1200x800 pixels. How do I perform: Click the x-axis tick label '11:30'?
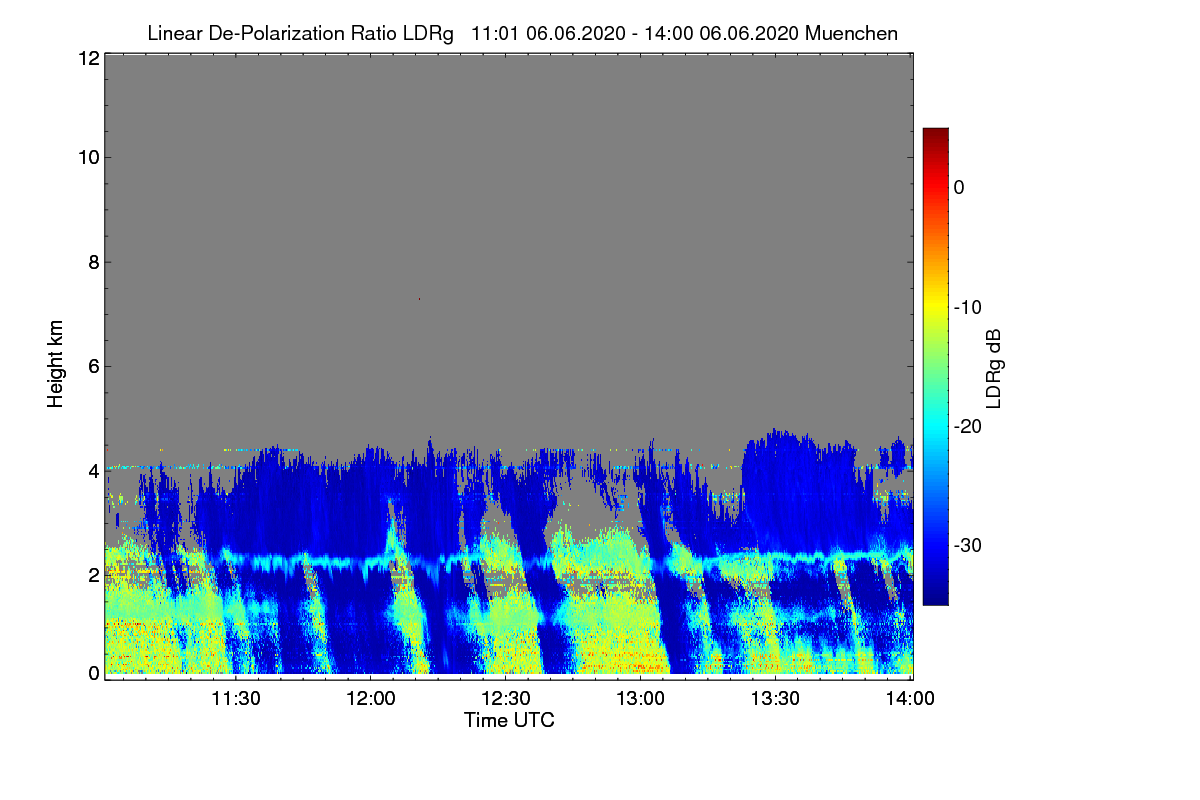[235, 699]
